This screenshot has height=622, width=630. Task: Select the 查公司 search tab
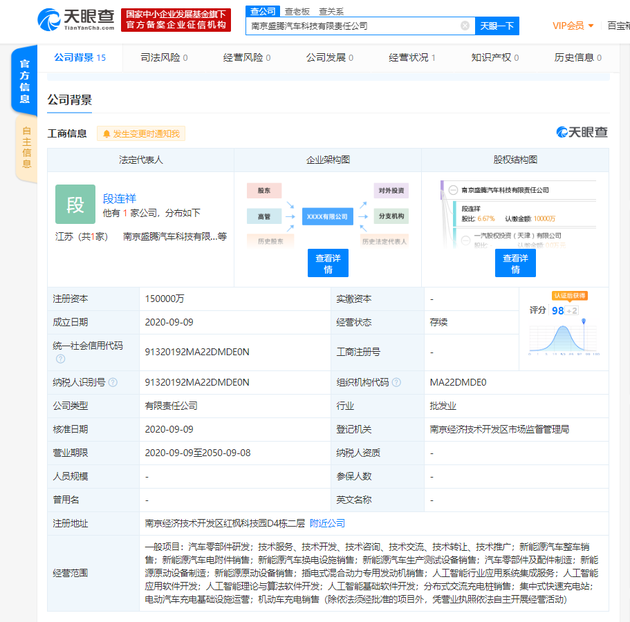[x=263, y=12]
